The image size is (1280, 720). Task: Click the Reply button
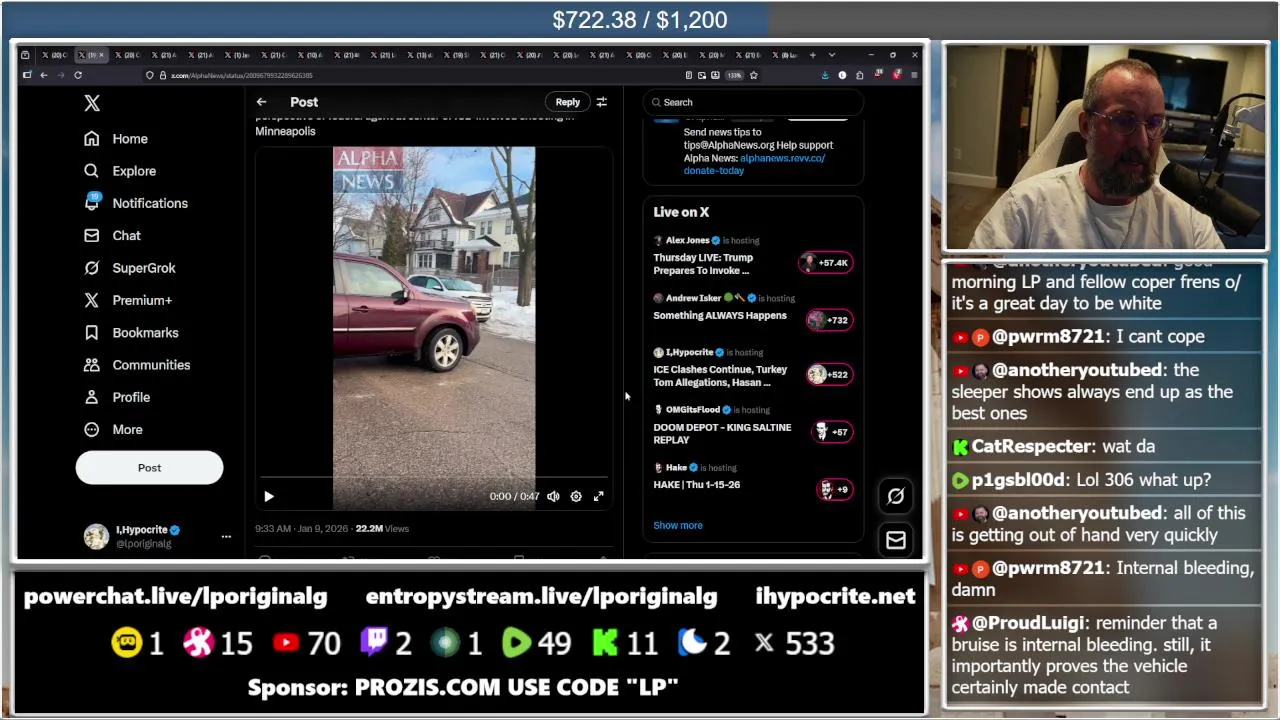click(567, 102)
